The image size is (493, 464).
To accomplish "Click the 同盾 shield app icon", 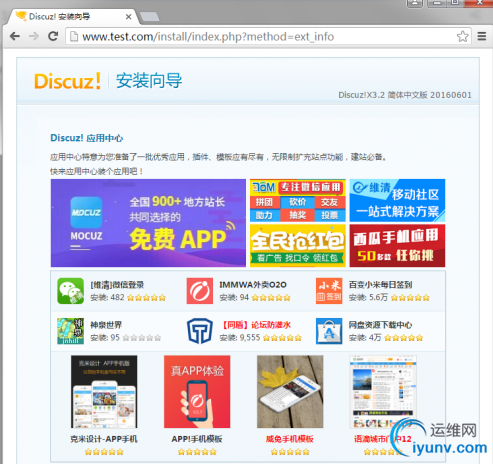I will tap(200, 331).
